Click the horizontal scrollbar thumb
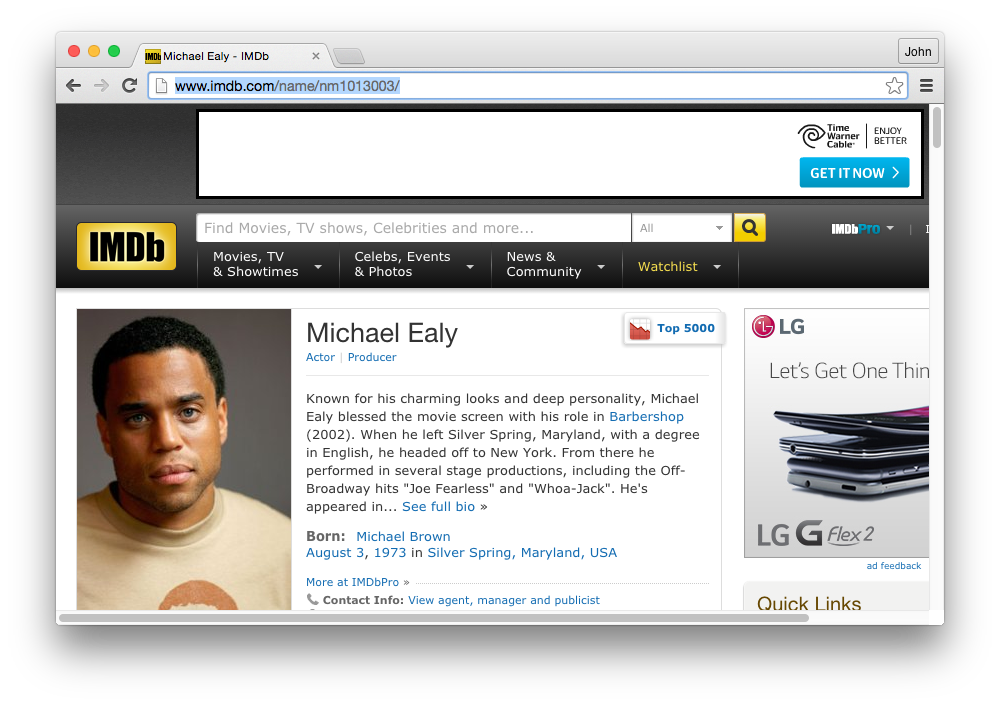 pyautogui.click(x=434, y=618)
